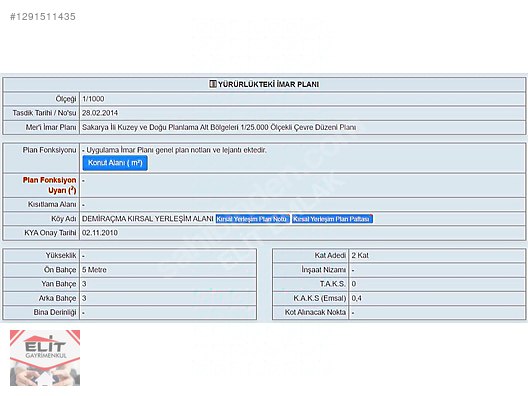Click the Bina Derinliği label
Screen dimensions: 528x396
[x=55, y=312]
